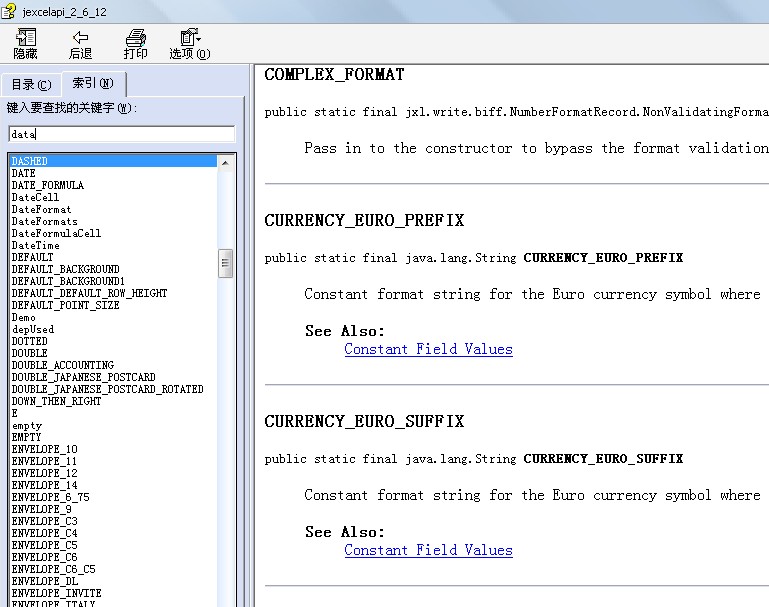Image resolution: width=769 pixels, height=607 pixels.
Task: Select the DOUBLE_JAPANESE_POSTCARD_ROTATED index entry
Action: coord(107,389)
